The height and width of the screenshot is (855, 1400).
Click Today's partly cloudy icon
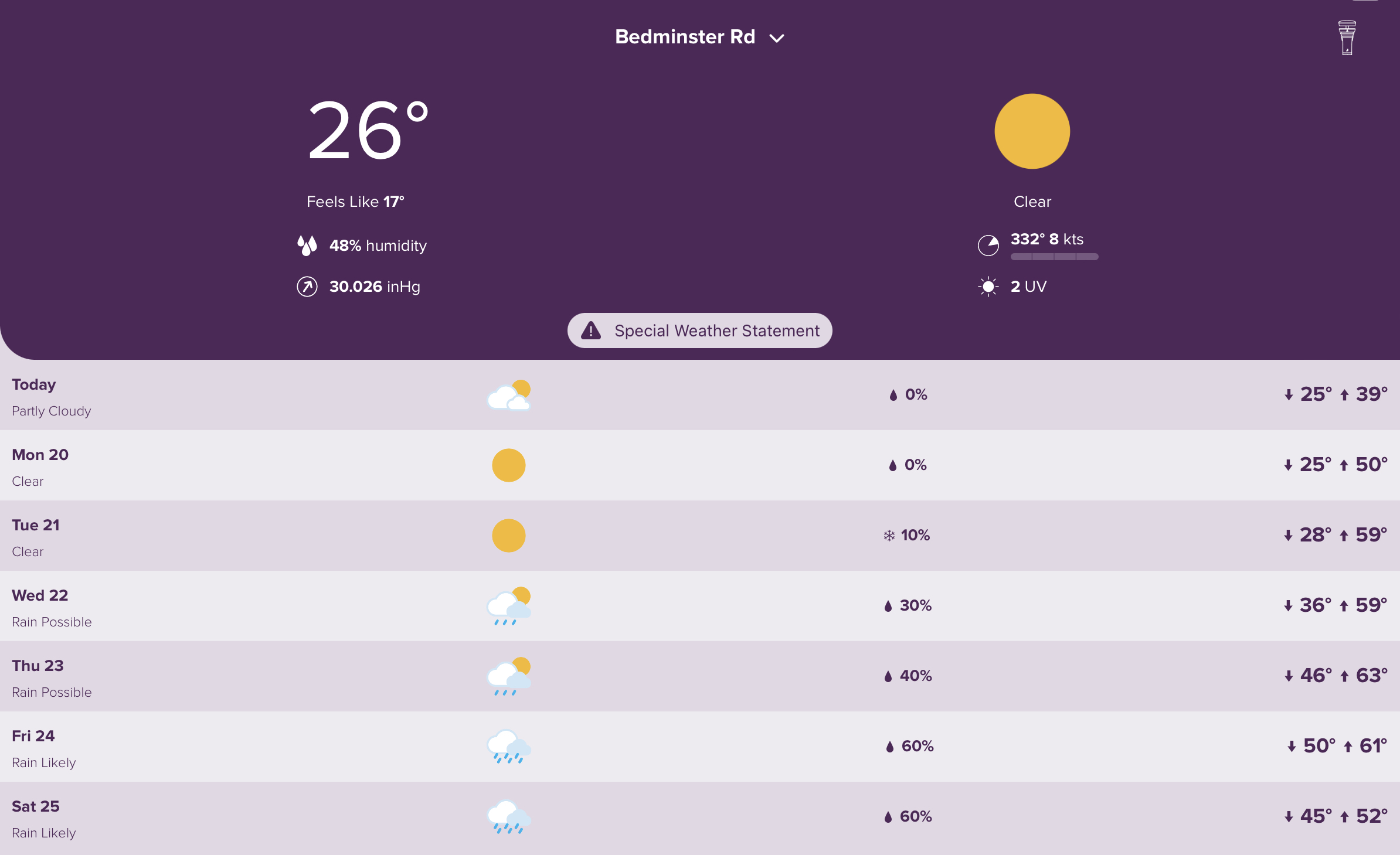(x=509, y=396)
